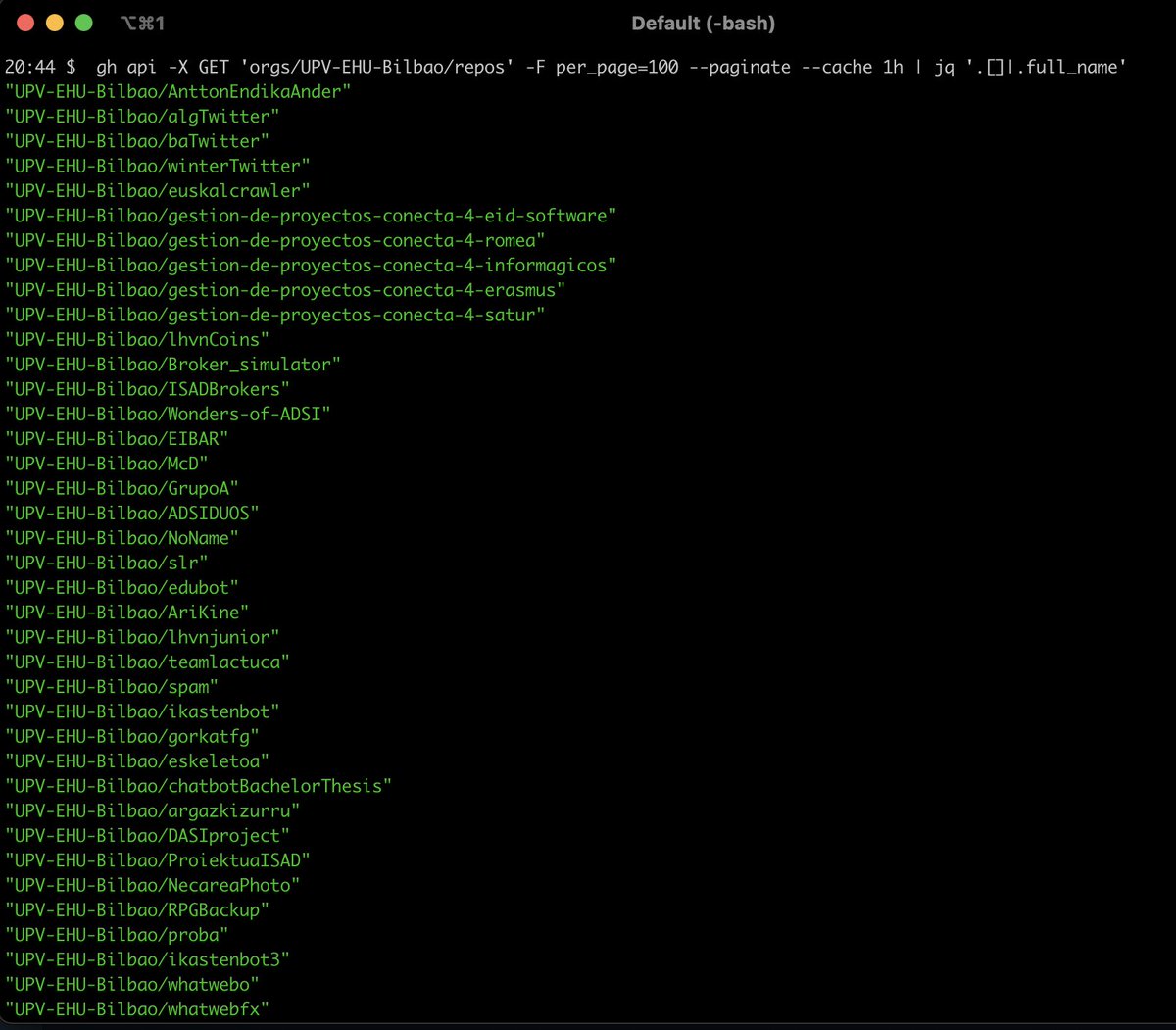Viewport: 1176px width, 1030px height.
Task: Select the conecta-4-satur repo line
Action: coord(275,315)
